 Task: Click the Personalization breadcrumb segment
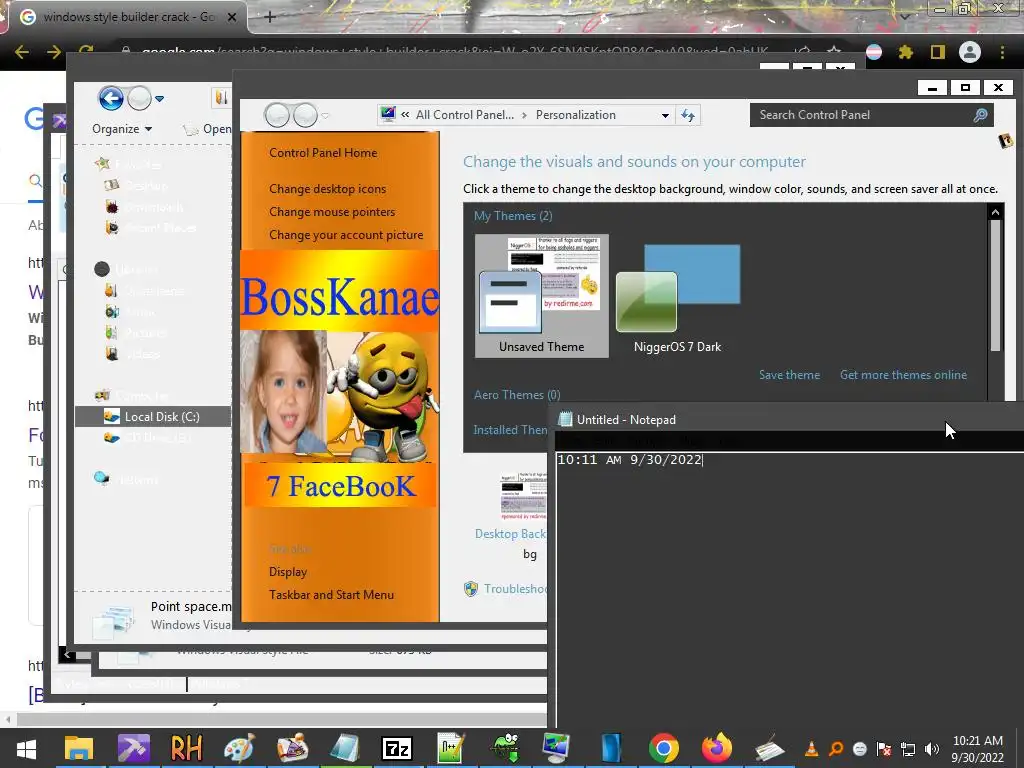(x=575, y=115)
